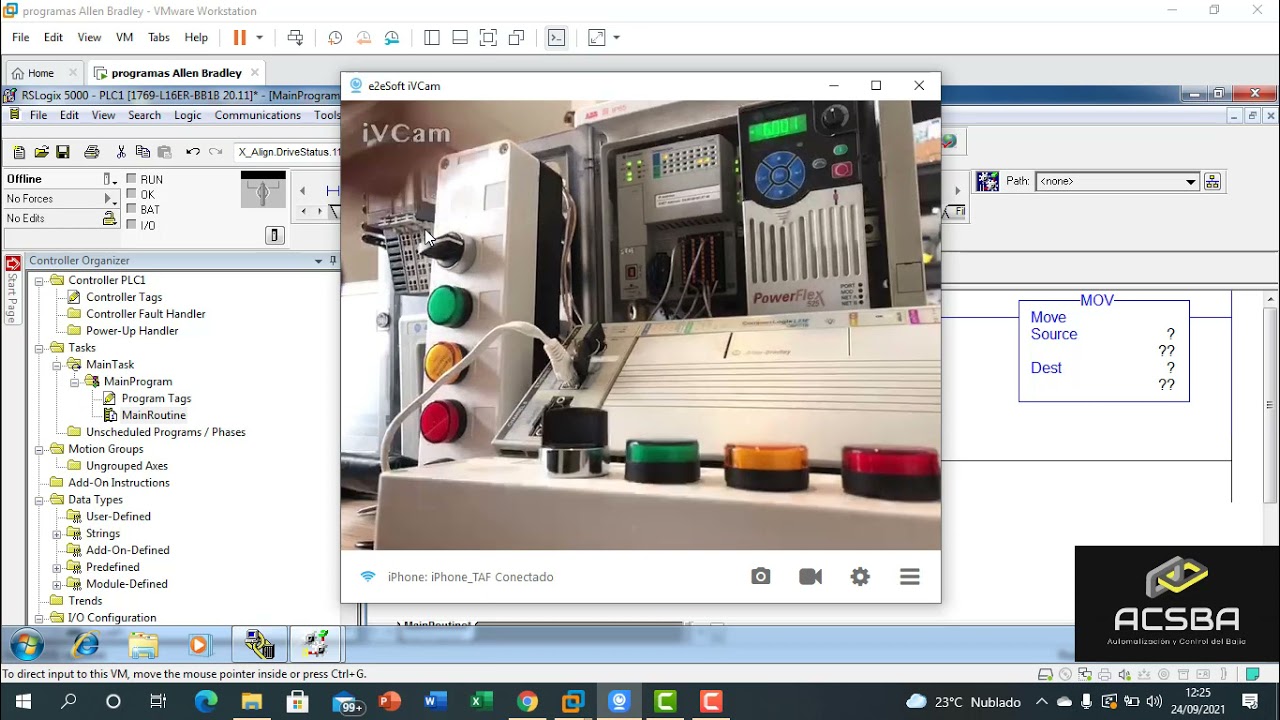Pause the virtual machine in VMware toolbar
This screenshot has width=1280, height=720.
click(239, 37)
